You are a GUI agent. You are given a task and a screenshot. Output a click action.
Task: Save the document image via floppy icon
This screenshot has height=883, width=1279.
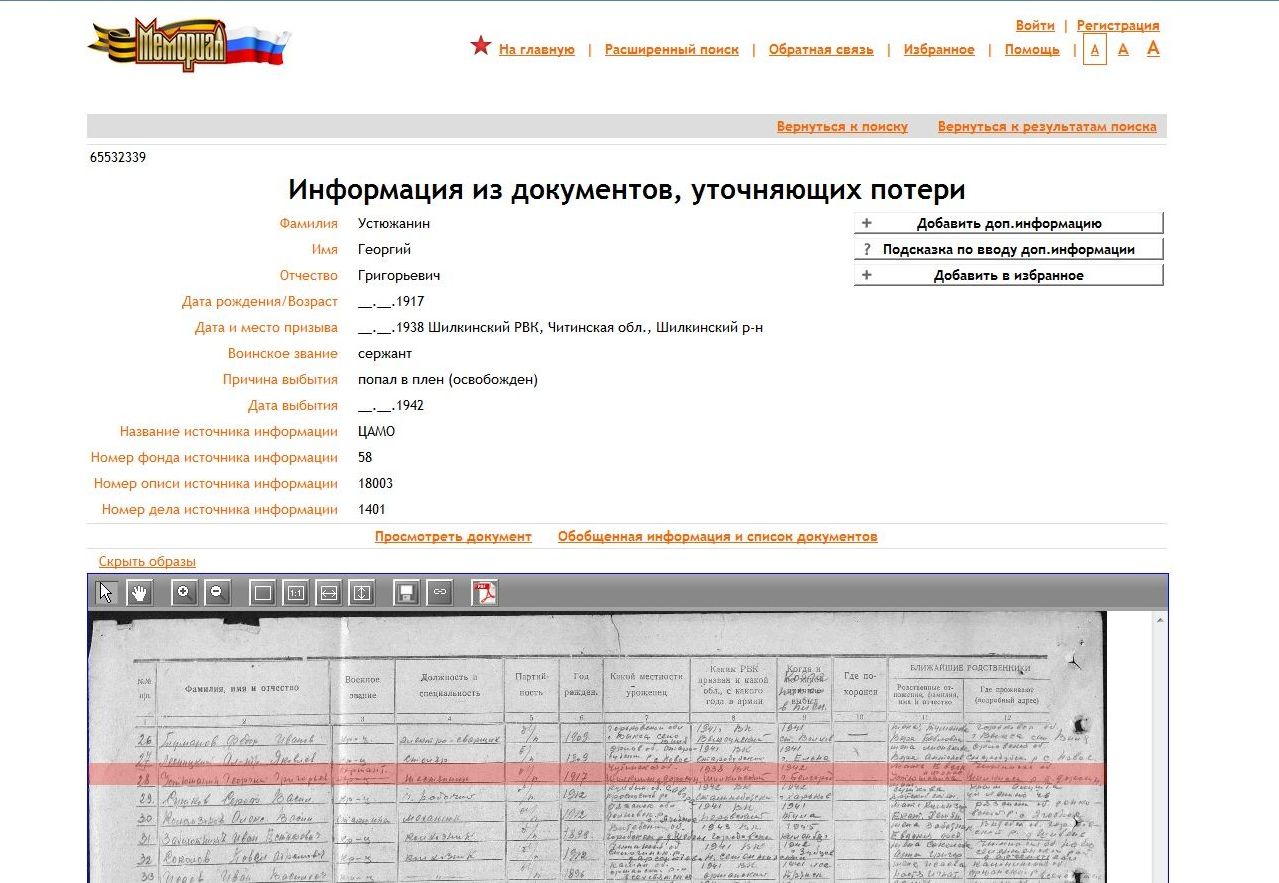coord(406,592)
